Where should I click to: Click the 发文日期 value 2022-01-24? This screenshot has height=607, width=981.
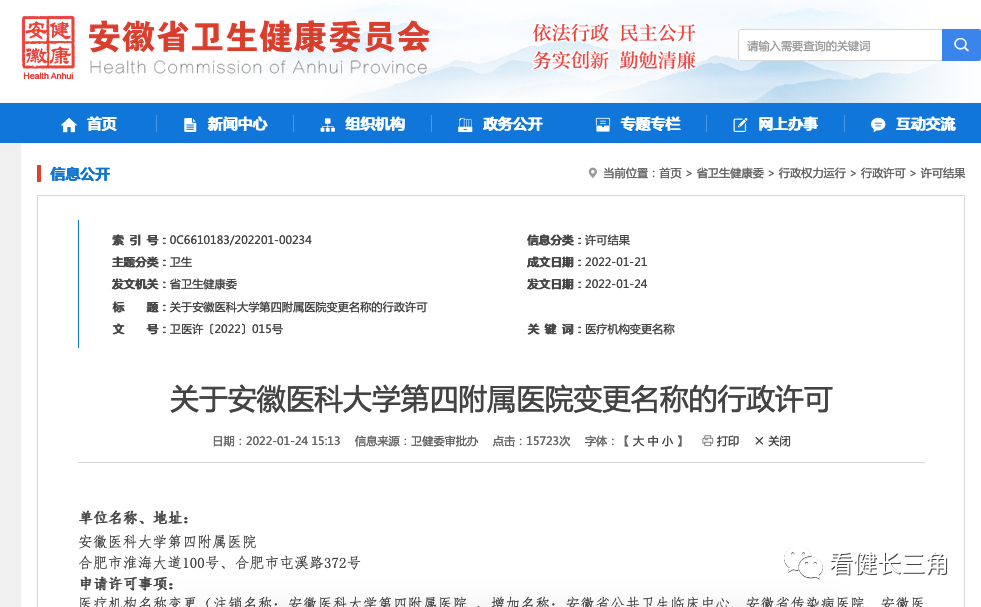(616, 284)
